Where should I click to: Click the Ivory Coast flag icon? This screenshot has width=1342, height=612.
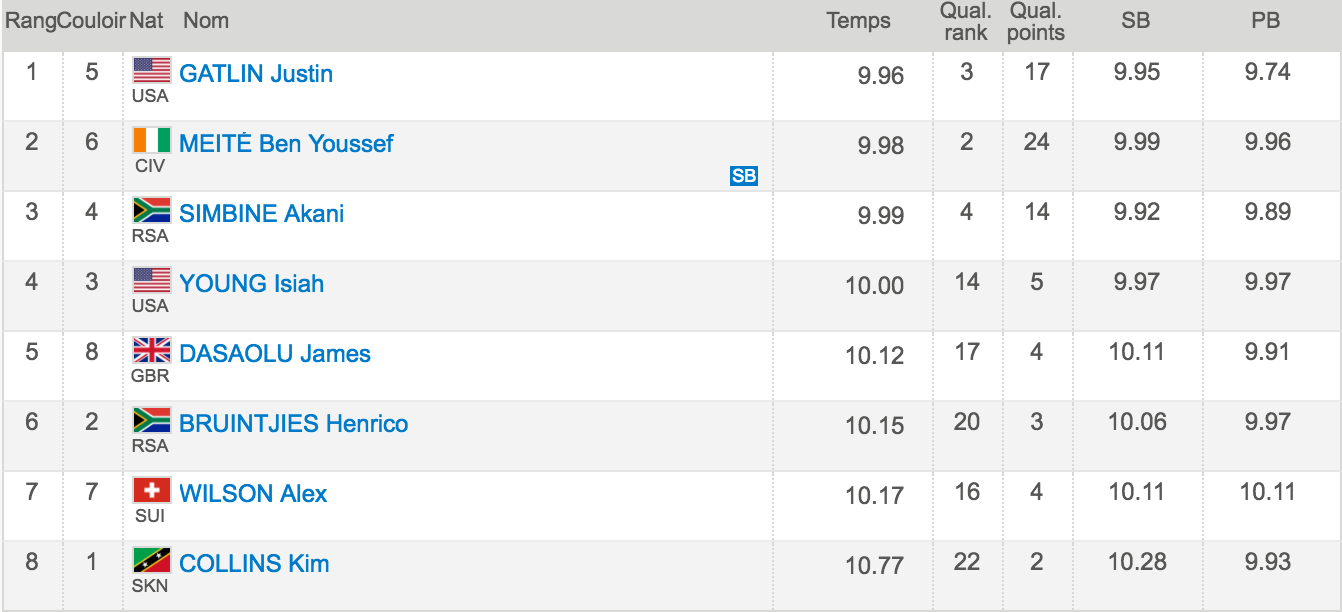152,140
